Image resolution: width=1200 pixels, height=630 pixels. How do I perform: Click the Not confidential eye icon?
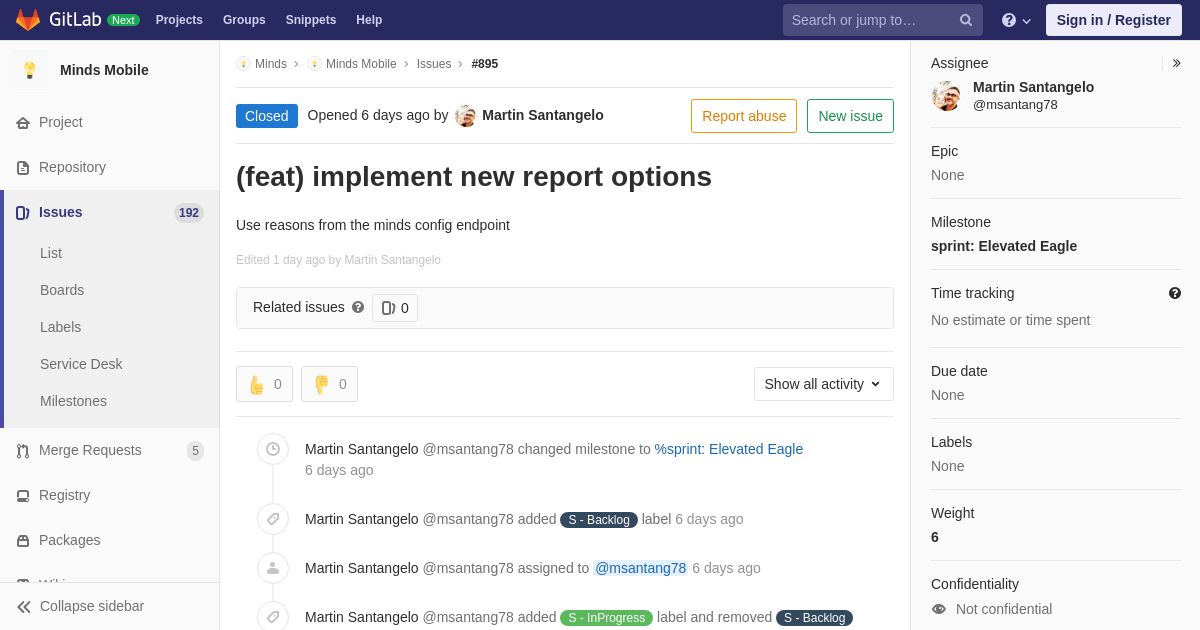tap(939, 609)
